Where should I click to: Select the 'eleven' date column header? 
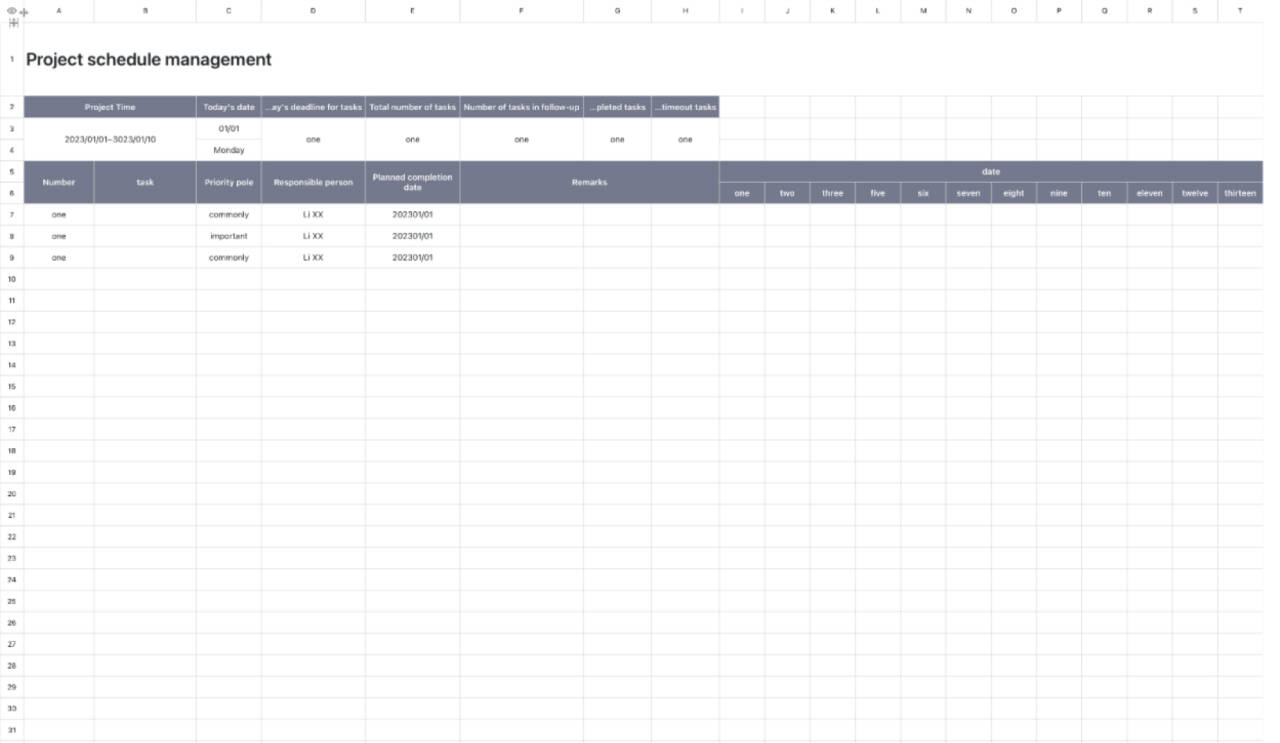coord(1150,193)
